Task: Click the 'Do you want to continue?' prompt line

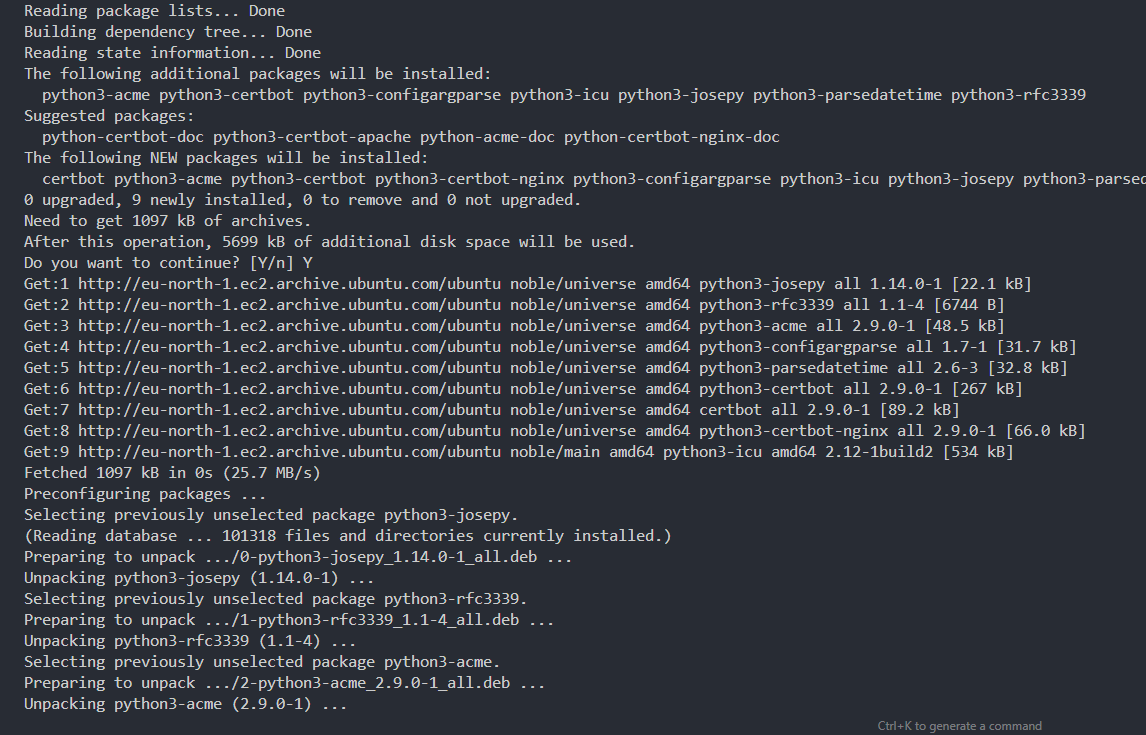Action: 168,263
